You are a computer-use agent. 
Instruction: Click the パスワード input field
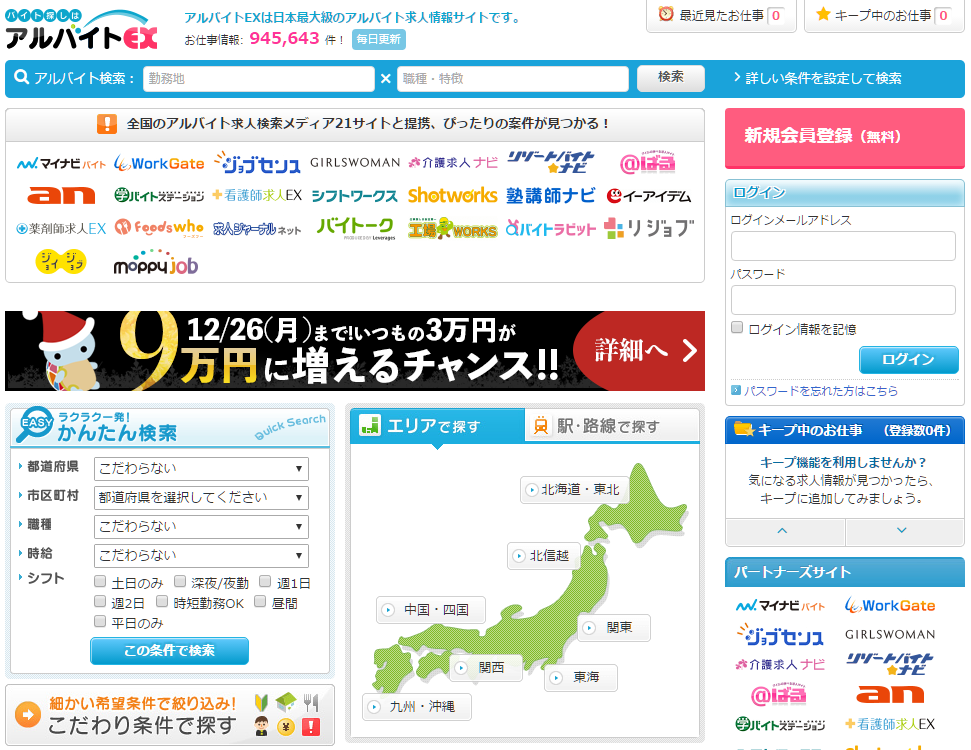843,300
